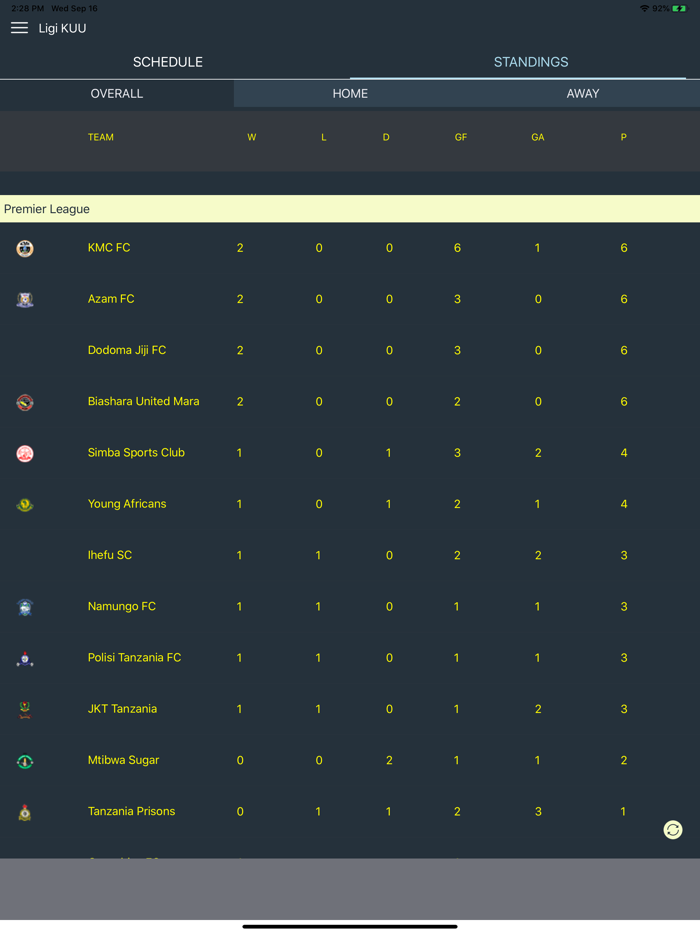Tap the JKT Tanzania club crest

(25, 708)
